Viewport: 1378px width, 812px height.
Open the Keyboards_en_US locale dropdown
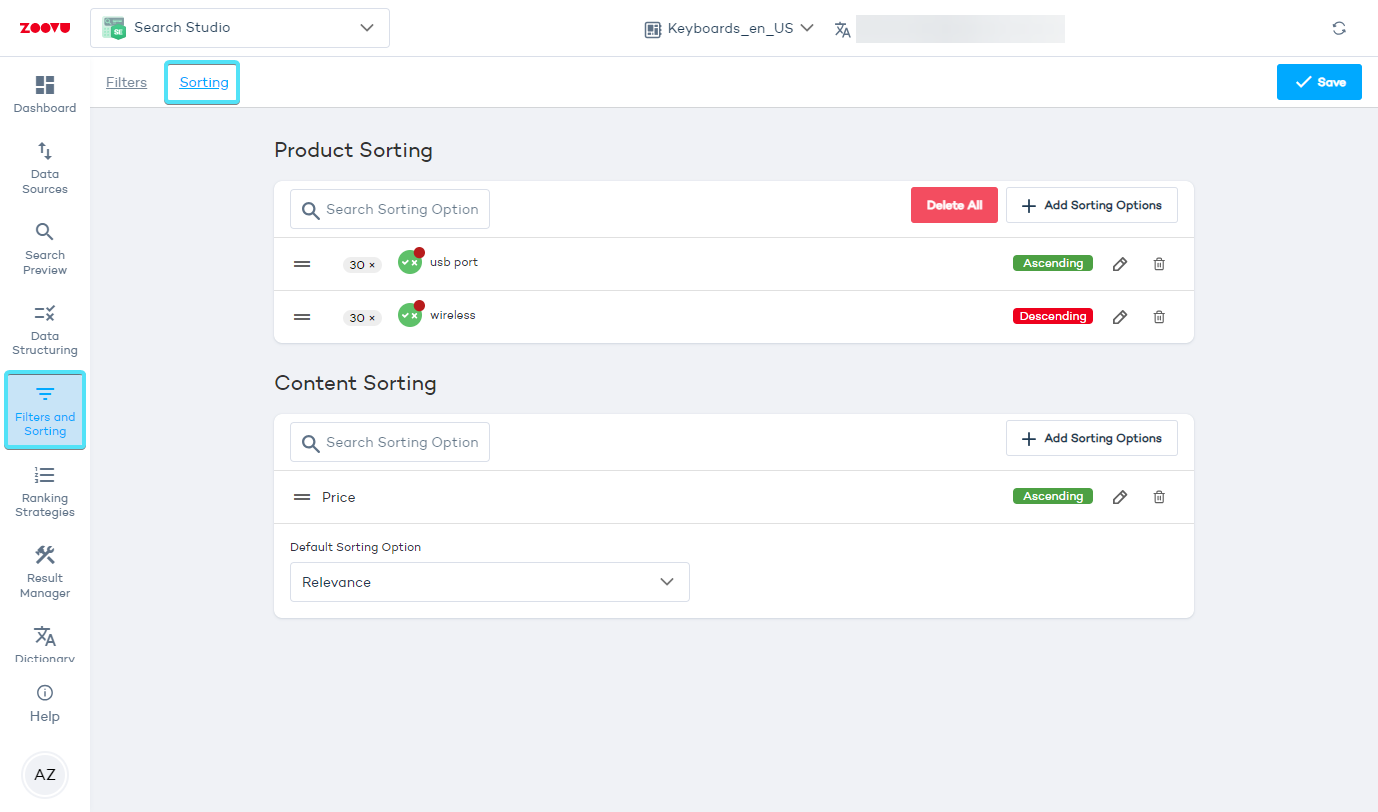click(729, 29)
